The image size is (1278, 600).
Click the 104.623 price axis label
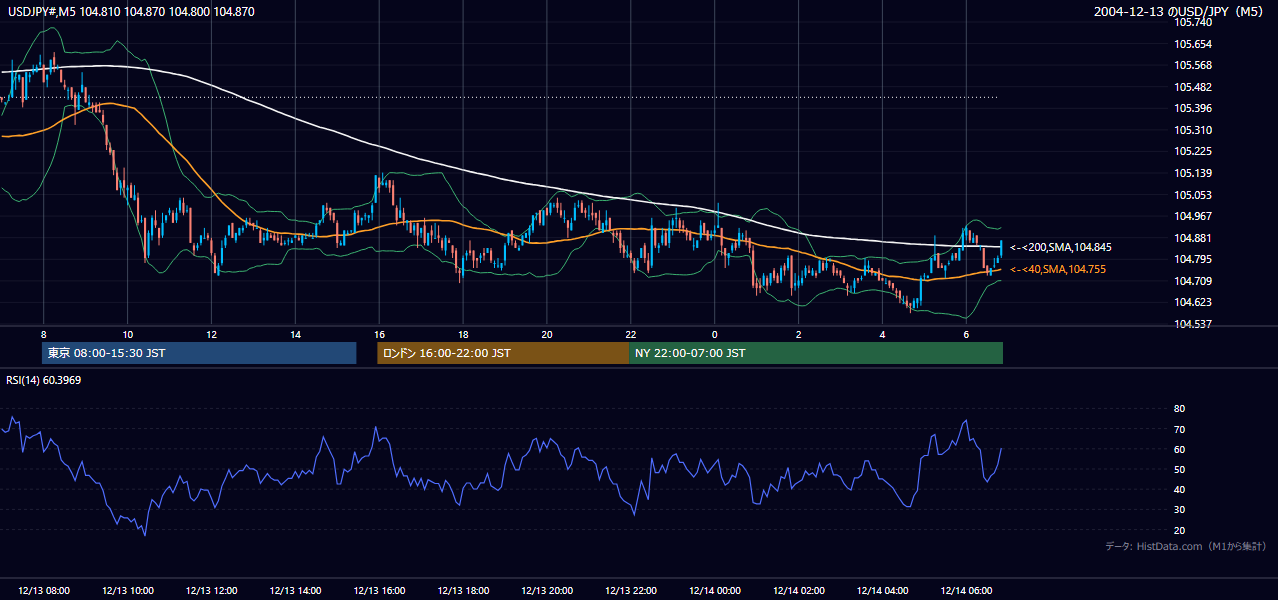(1192, 302)
